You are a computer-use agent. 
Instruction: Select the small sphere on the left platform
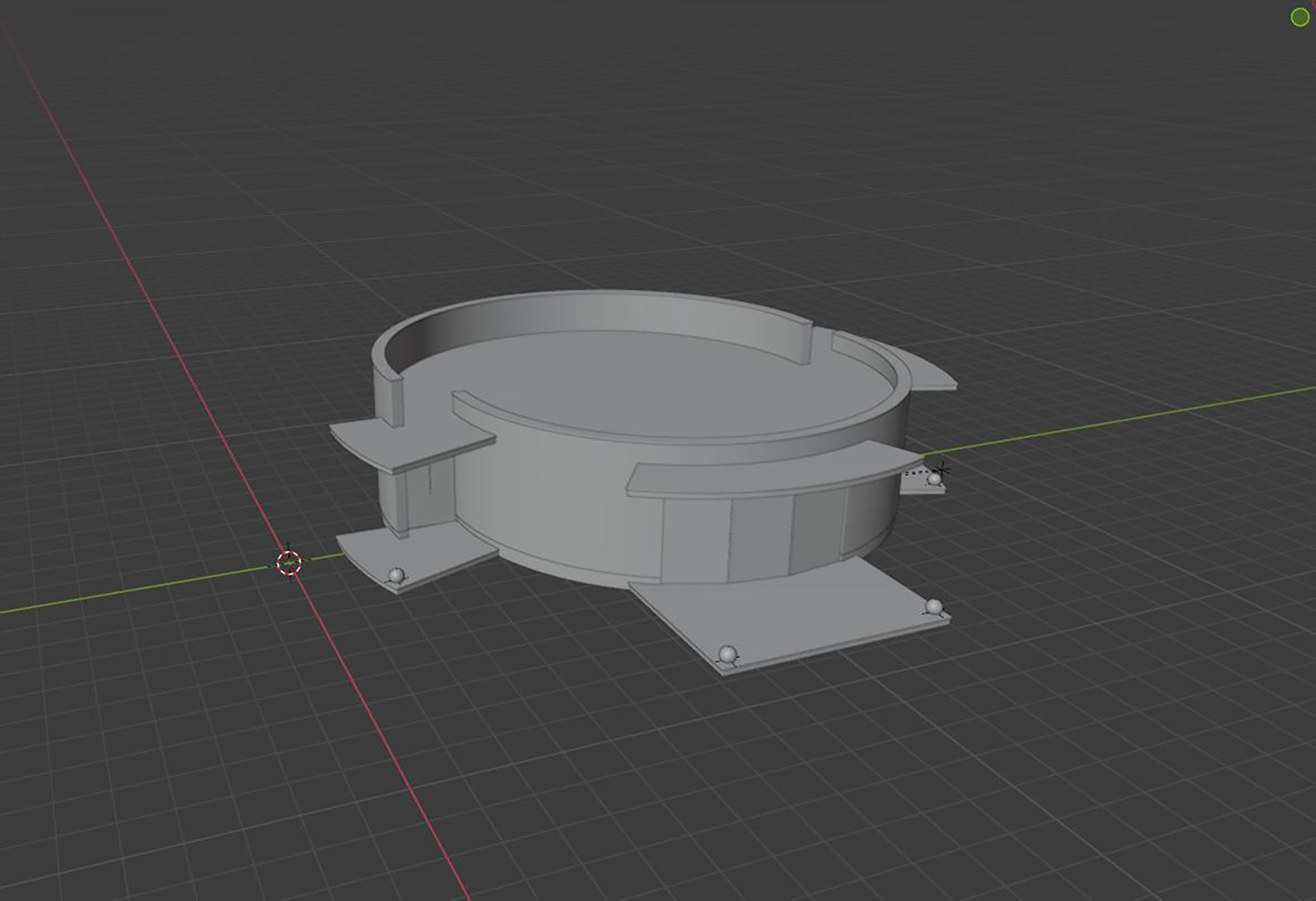(397, 575)
